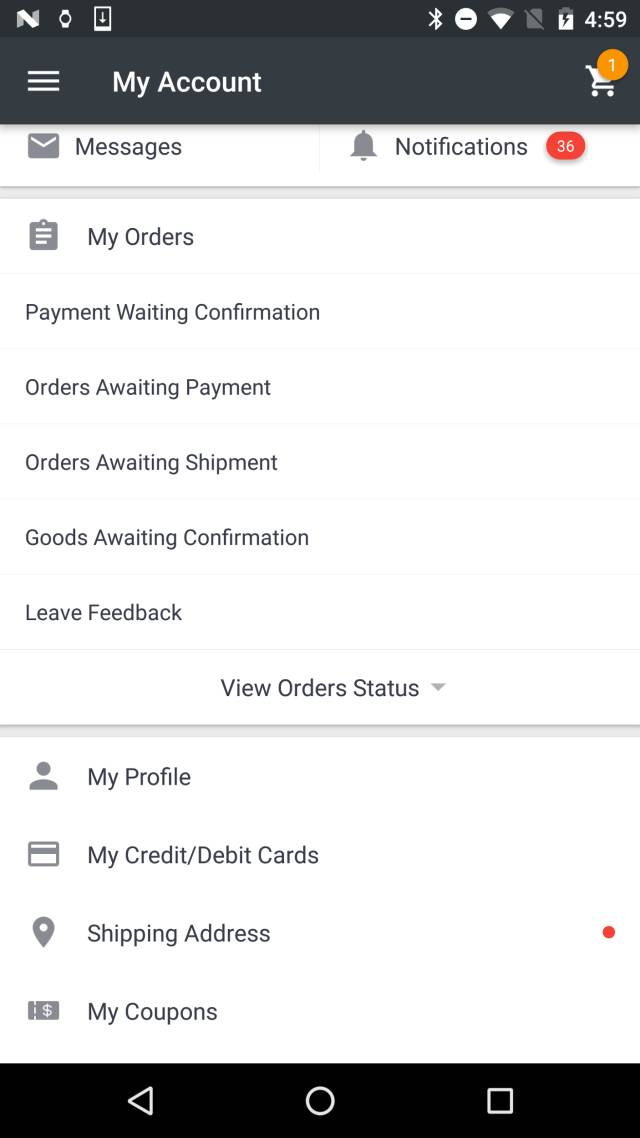This screenshot has width=640, height=1138.
Task: Tap the Shipping Address location pin
Action: [43, 932]
